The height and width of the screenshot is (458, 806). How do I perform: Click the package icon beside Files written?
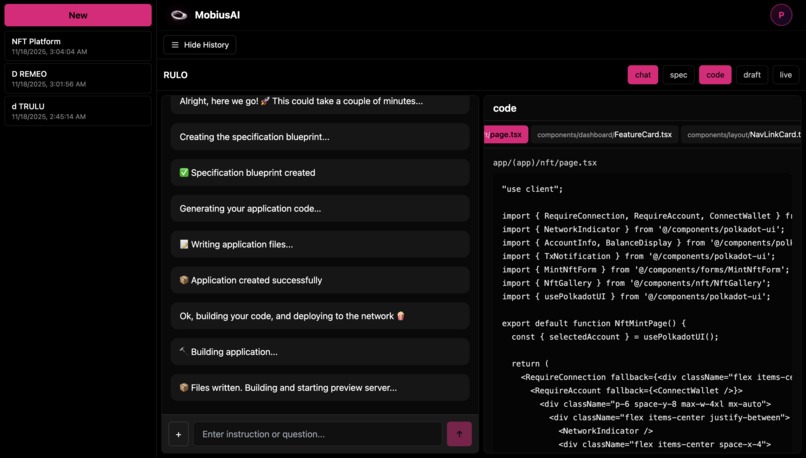(x=184, y=388)
